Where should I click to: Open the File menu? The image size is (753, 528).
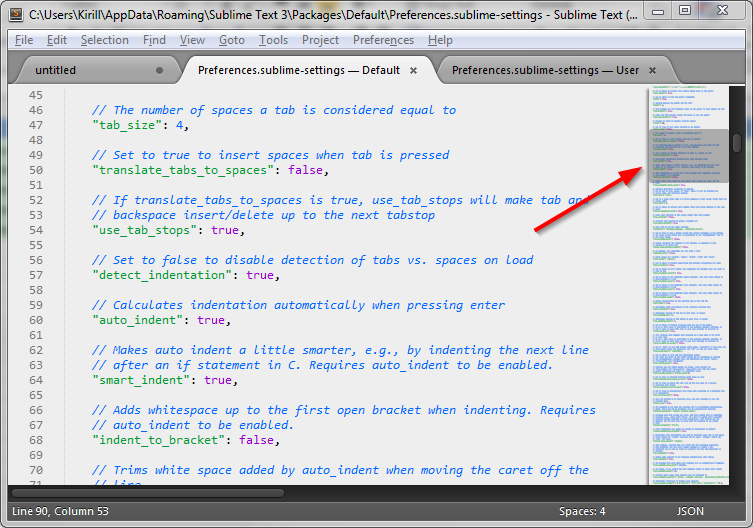click(24, 40)
